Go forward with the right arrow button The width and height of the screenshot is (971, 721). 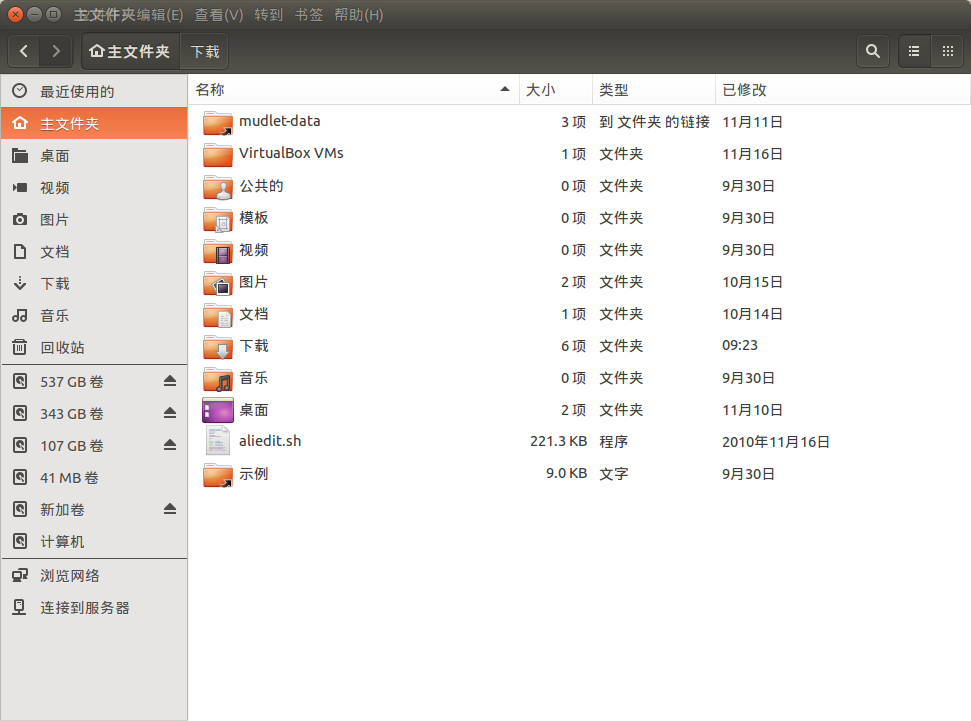(x=56, y=51)
